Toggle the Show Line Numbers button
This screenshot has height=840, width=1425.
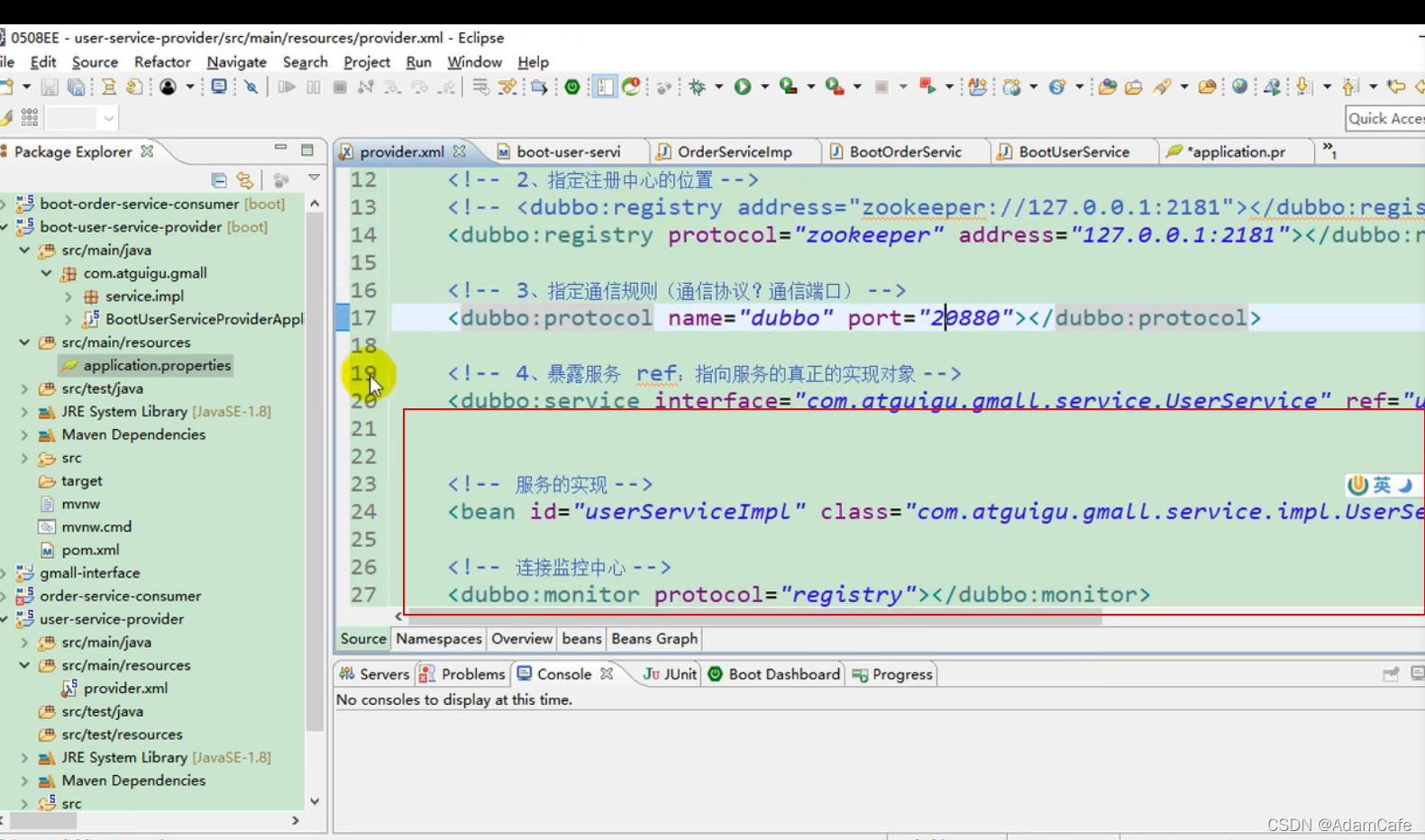[x=604, y=87]
